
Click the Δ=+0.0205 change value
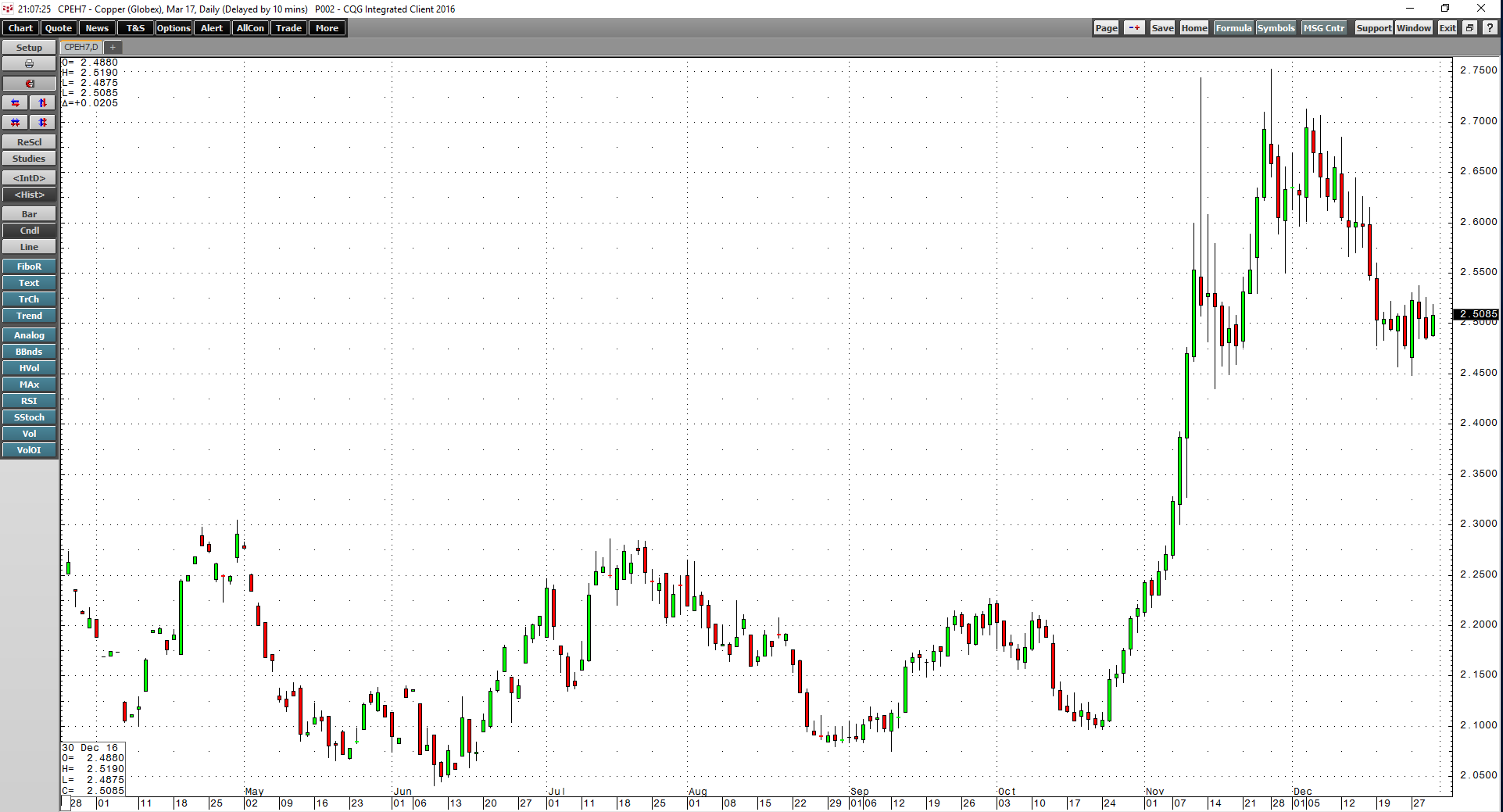(90, 103)
